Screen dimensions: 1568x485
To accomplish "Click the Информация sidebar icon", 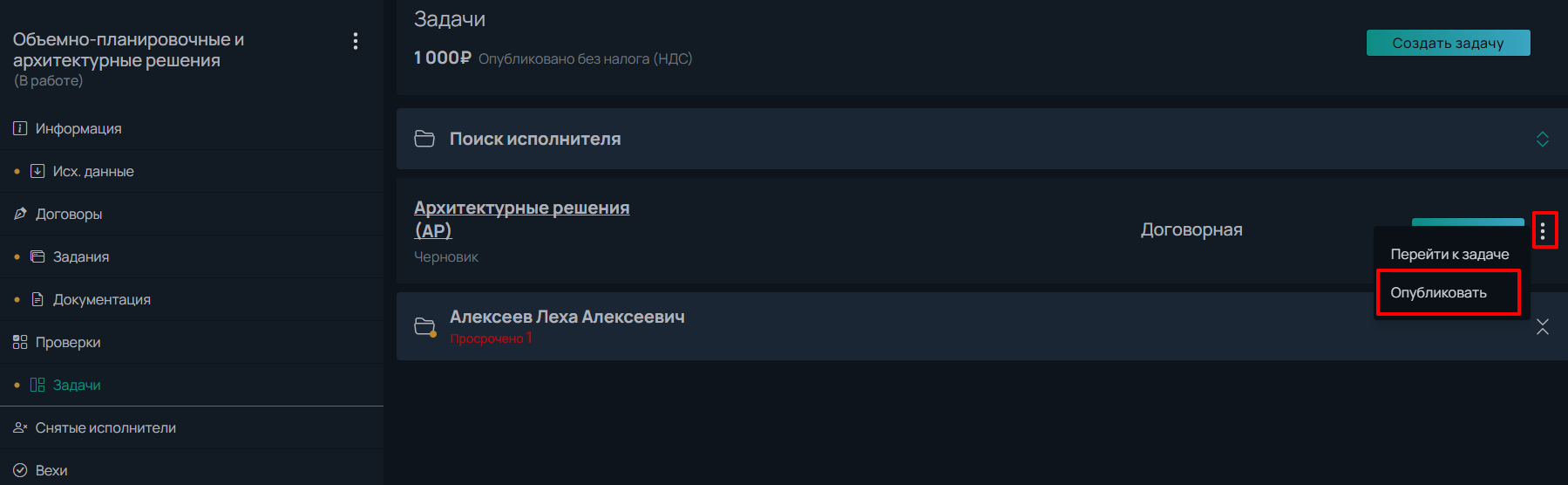I will 20,128.
